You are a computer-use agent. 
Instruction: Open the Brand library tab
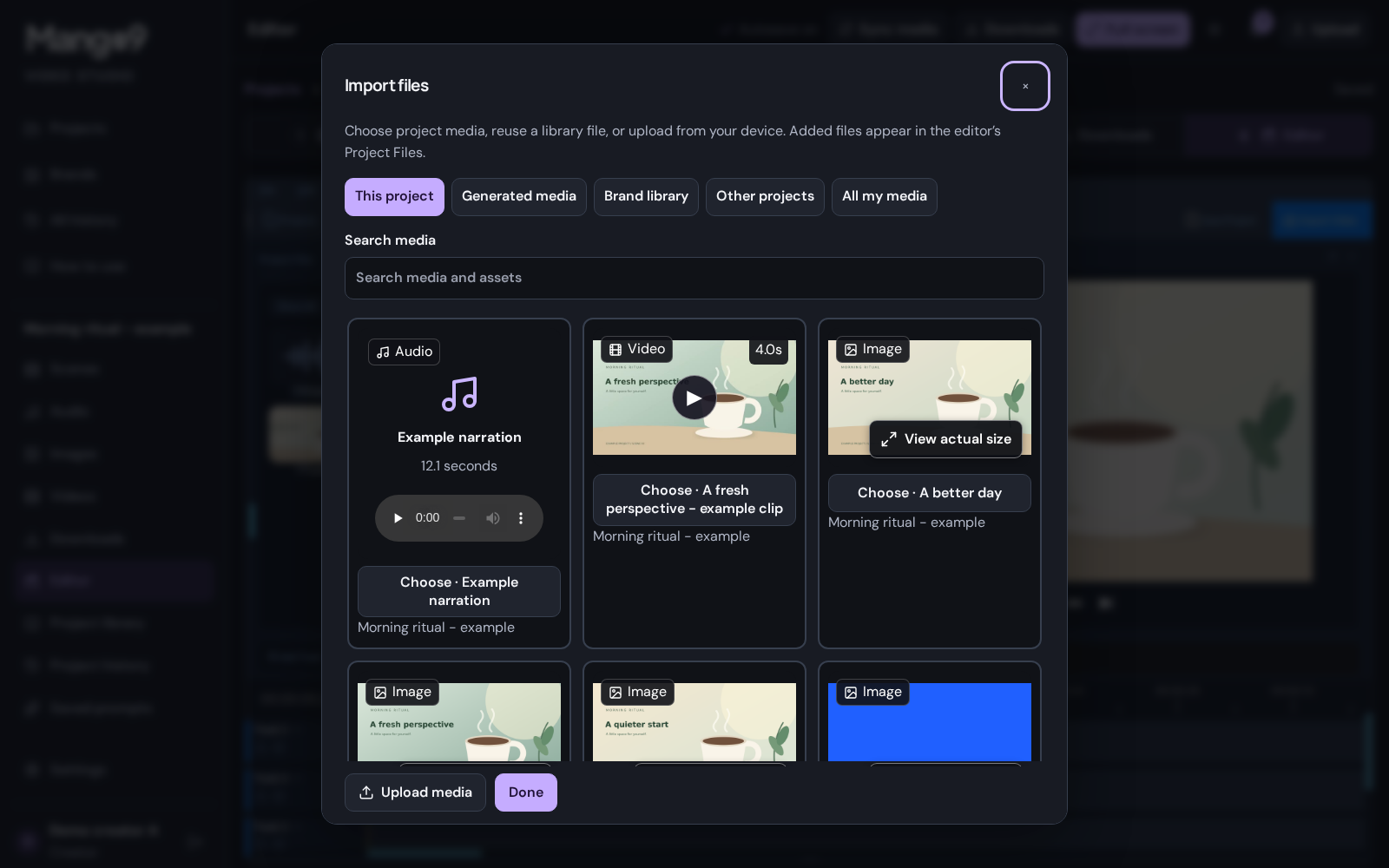pyautogui.click(x=646, y=197)
